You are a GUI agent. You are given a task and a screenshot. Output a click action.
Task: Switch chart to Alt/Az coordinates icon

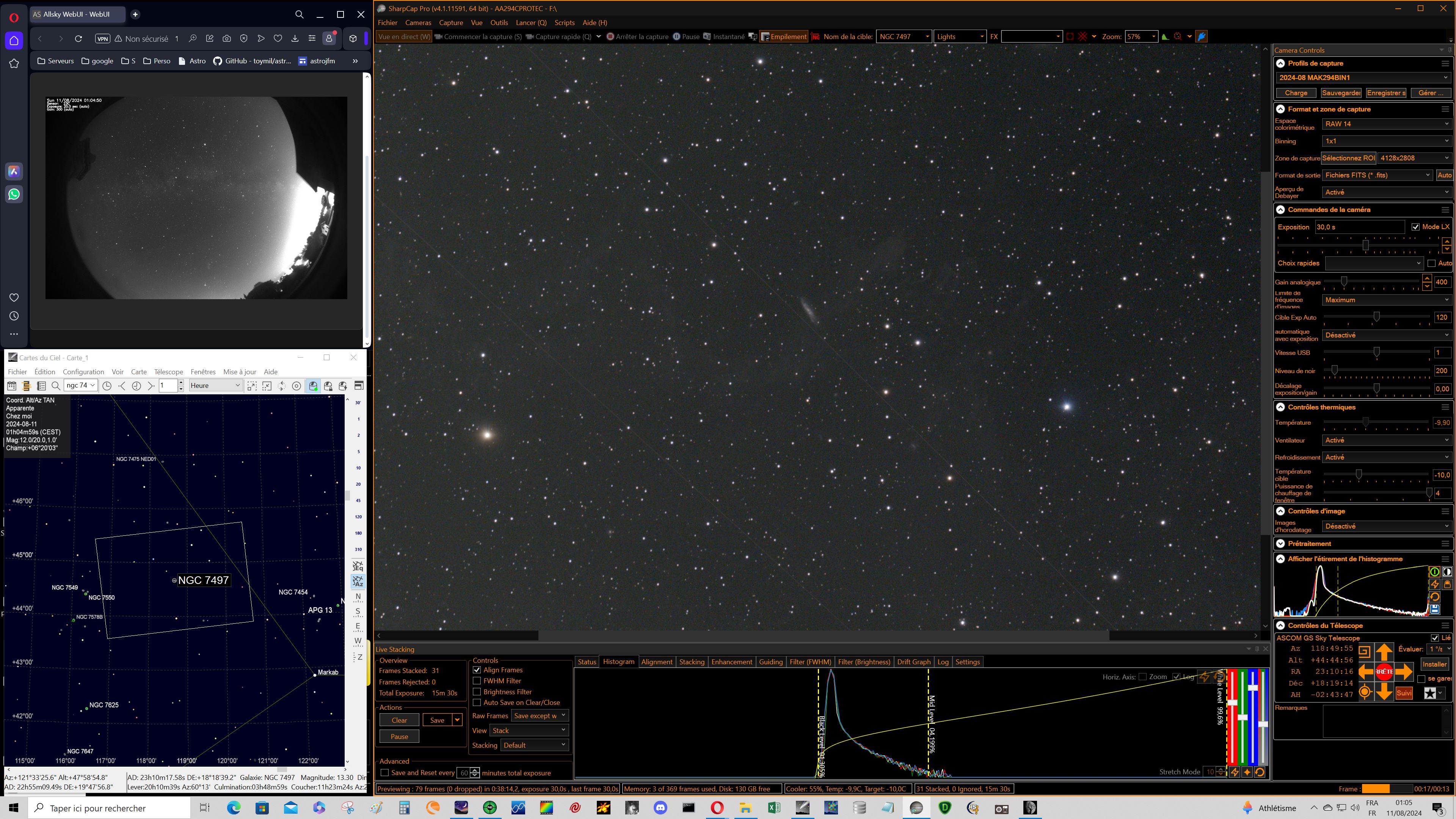click(358, 582)
